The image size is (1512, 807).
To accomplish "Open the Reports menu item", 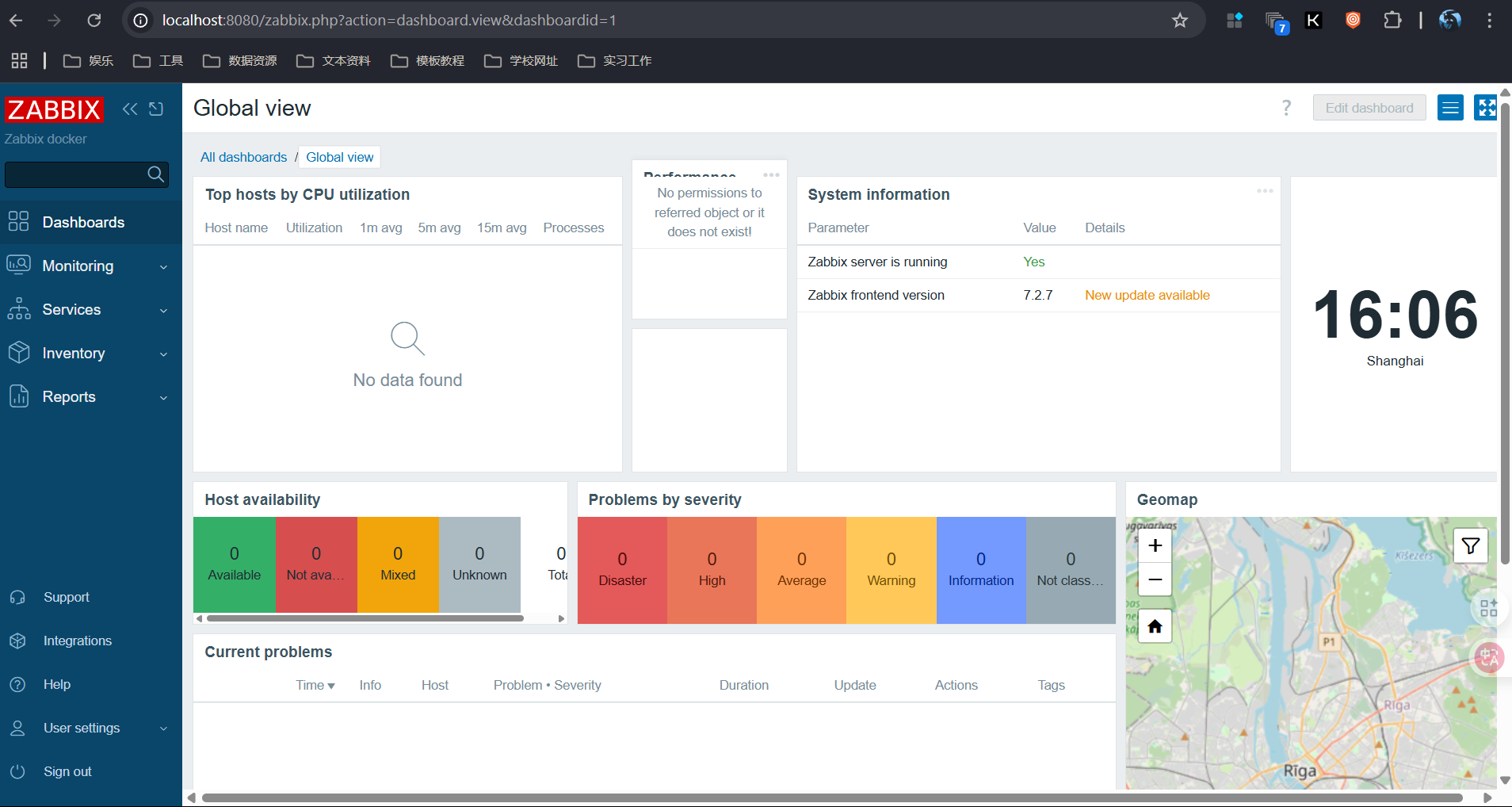I will (x=69, y=397).
